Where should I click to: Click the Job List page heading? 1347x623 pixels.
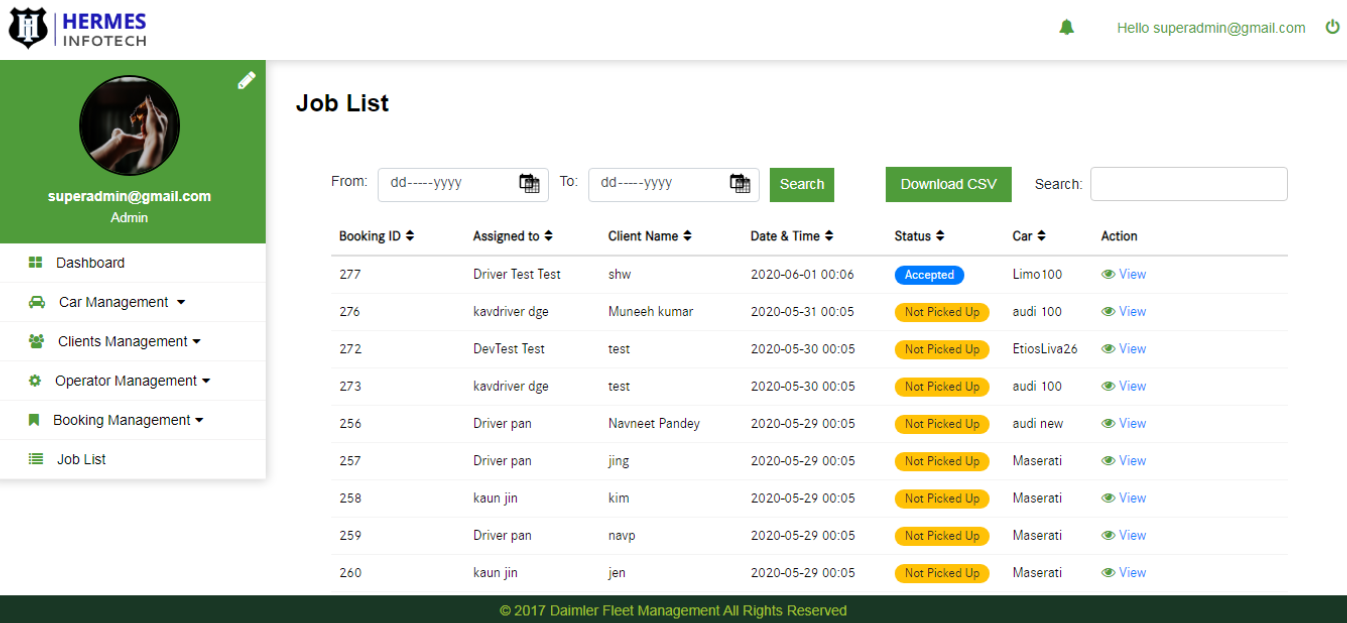(342, 103)
